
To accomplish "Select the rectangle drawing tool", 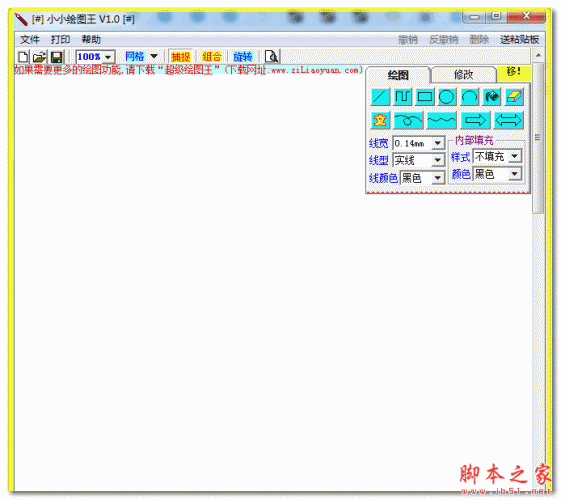I will [425, 97].
